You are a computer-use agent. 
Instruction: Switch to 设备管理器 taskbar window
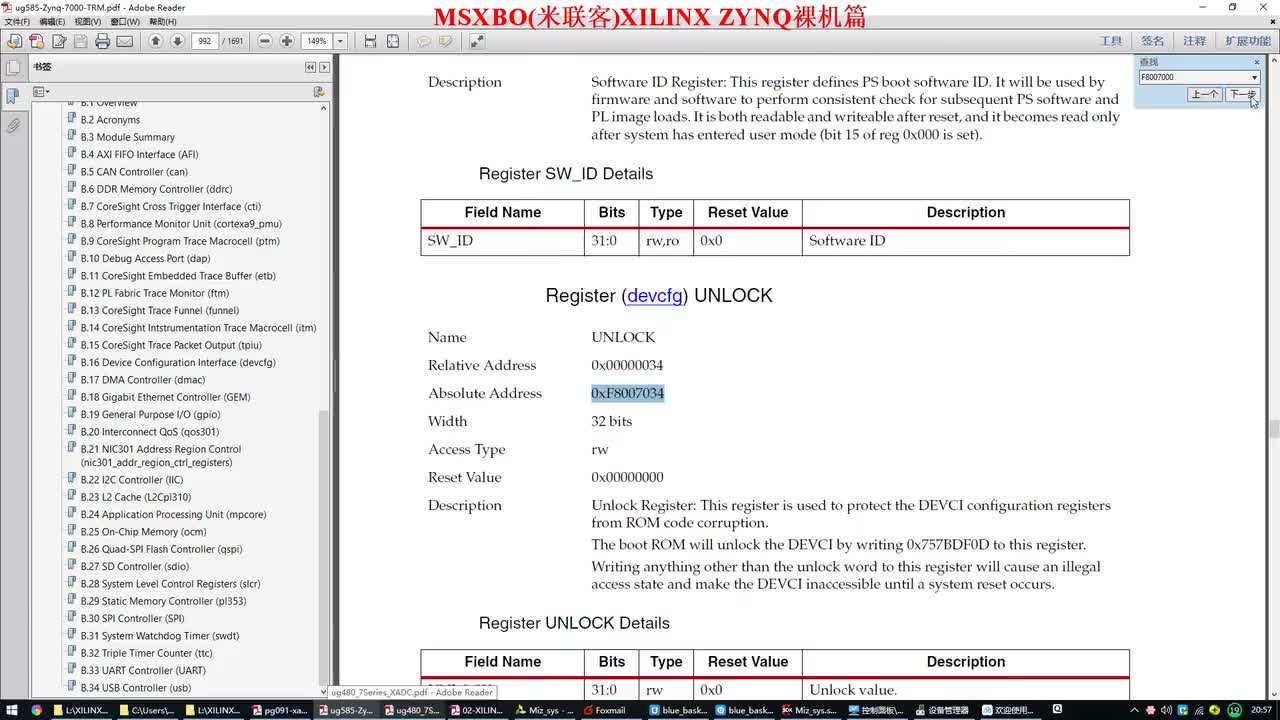pyautogui.click(x=940, y=710)
